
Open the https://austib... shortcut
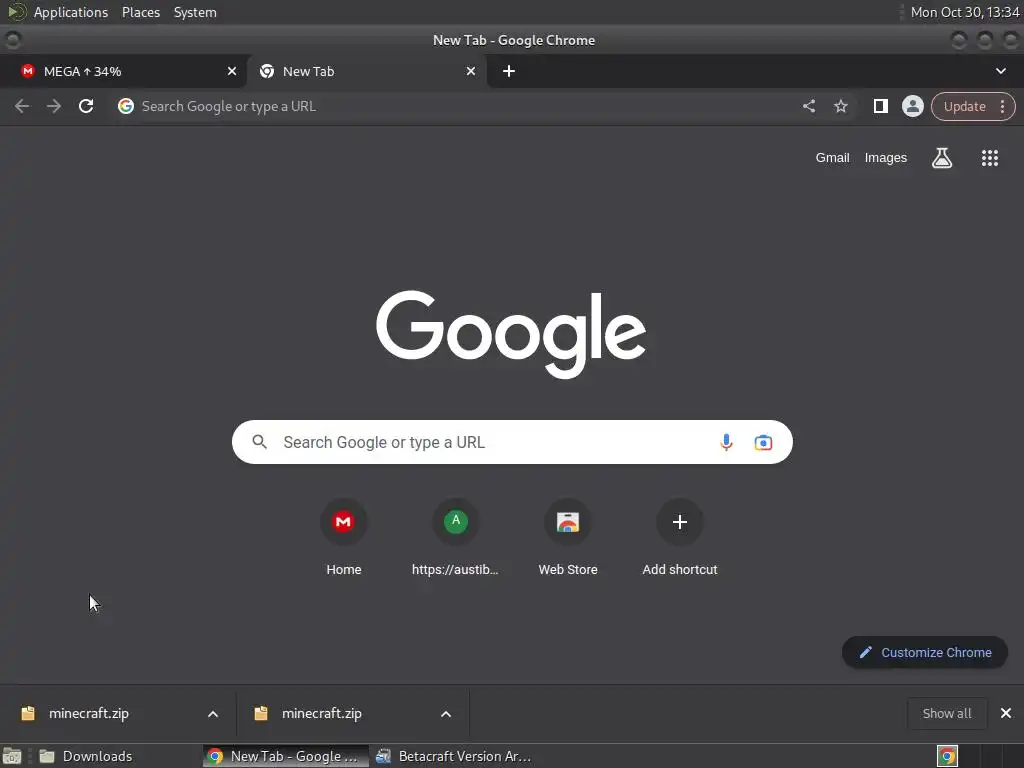point(455,537)
